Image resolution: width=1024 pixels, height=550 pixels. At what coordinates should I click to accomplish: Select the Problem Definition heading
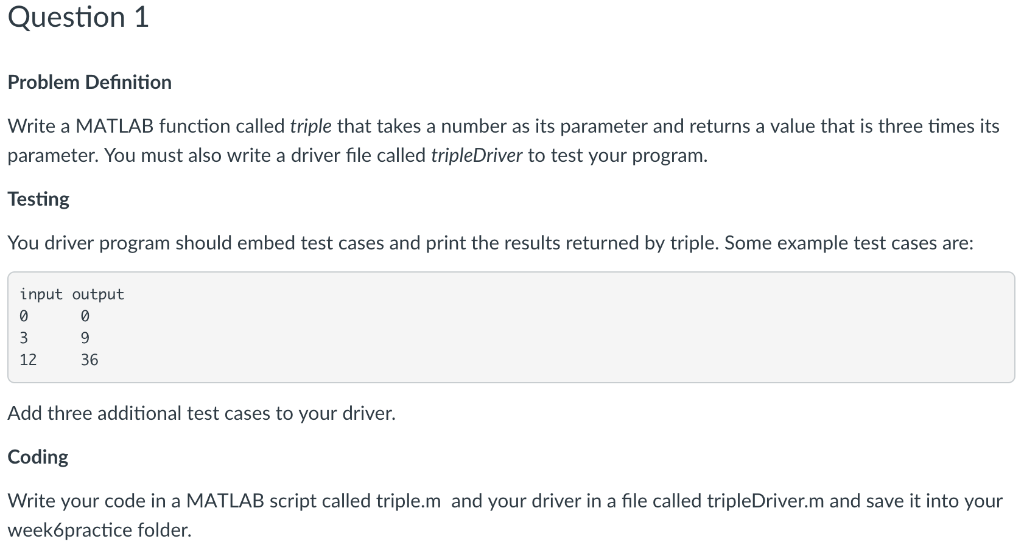[89, 82]
